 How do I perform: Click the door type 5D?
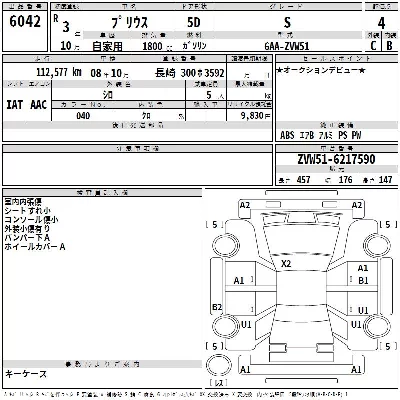194,23
